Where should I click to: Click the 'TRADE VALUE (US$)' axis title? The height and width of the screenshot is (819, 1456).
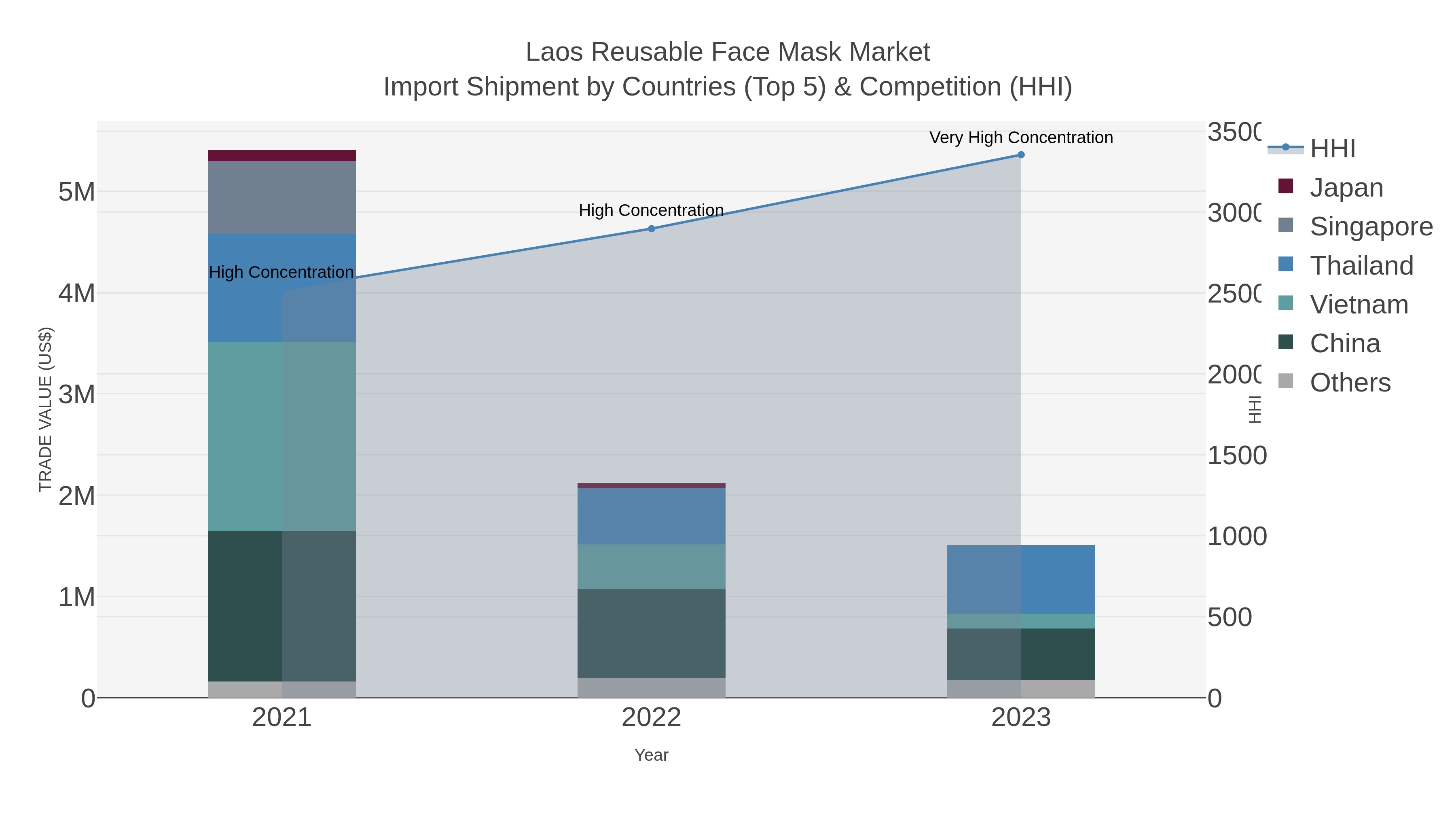pyautogui.click(x=45, y=410)
